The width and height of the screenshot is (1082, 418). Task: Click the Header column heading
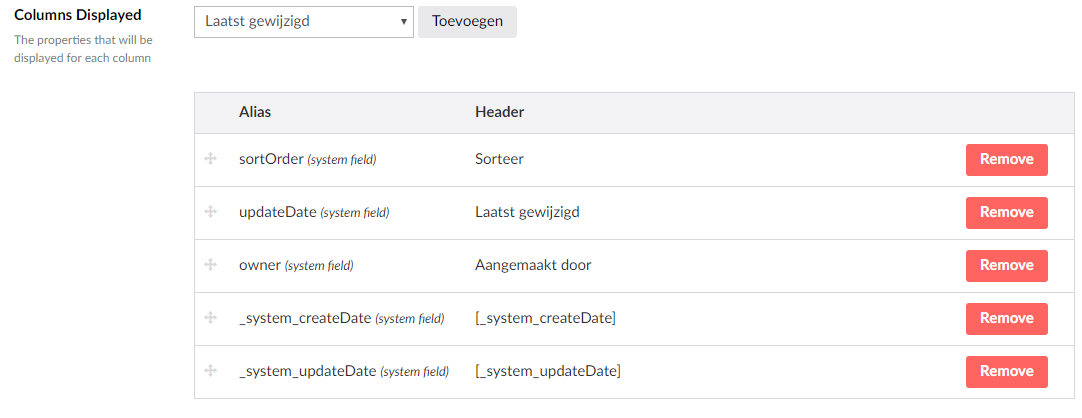tap(499, 112)
